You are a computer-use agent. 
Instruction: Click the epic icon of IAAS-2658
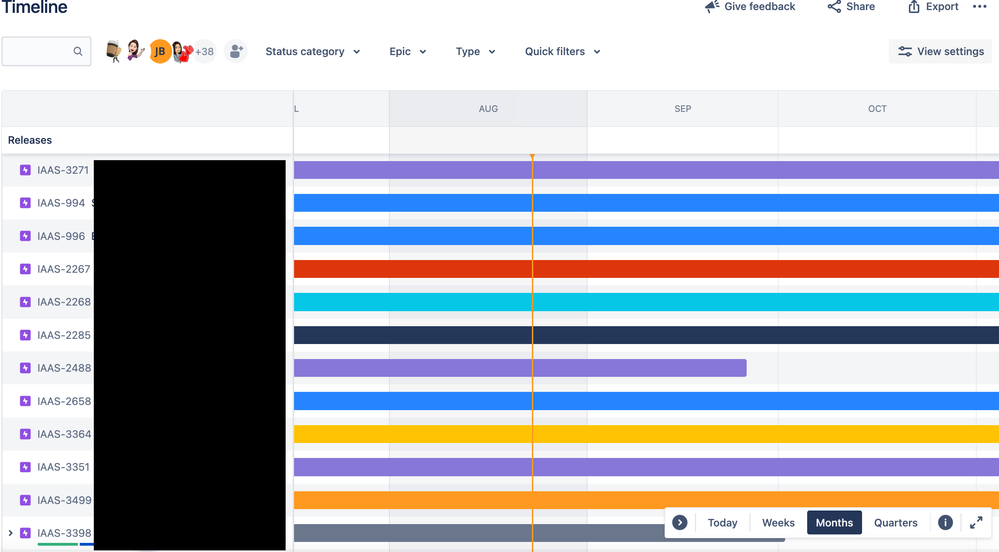25,401
